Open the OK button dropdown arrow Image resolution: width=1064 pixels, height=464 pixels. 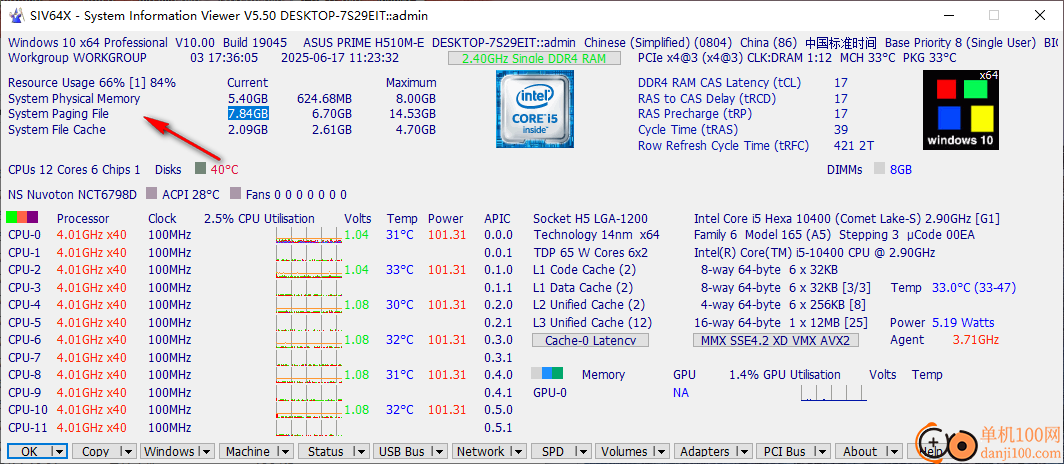coord(59,451)
